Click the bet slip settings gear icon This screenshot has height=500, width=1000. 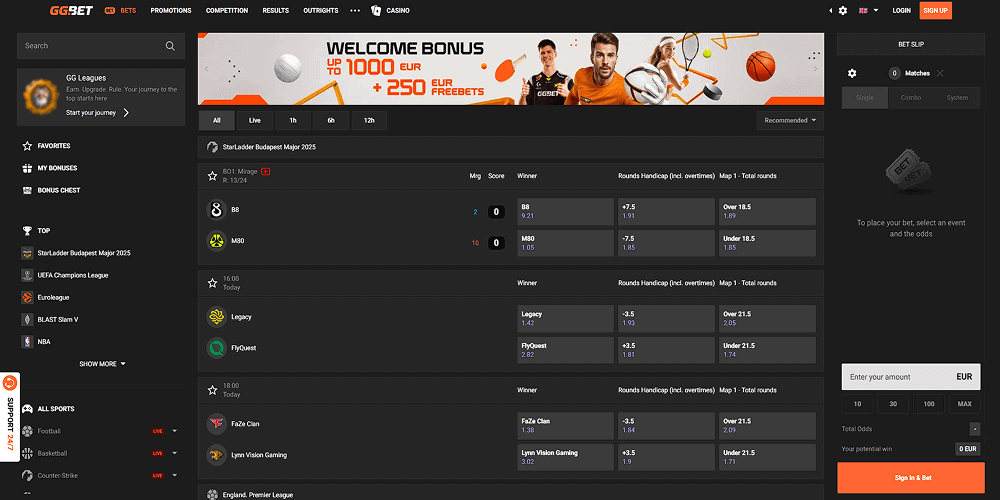coord(852,73)
